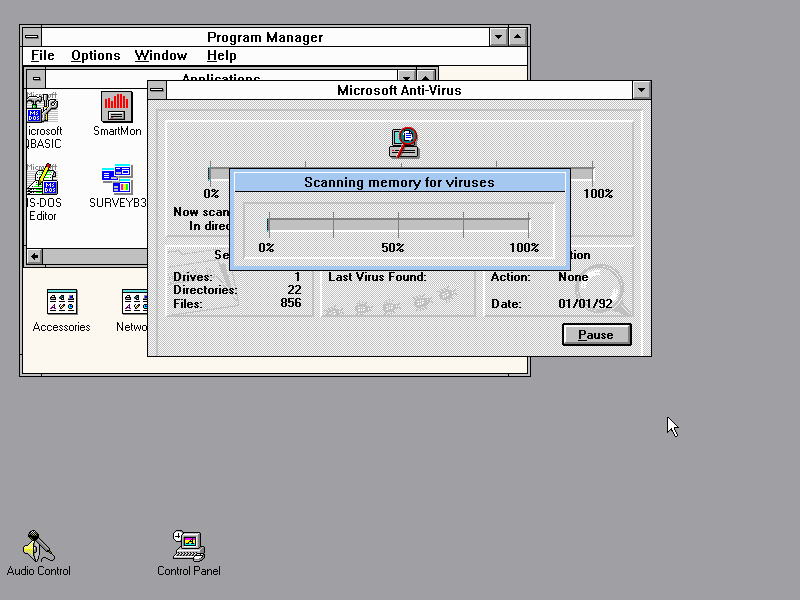800x600 pixels.
Task: Open the Options menu
Action: pyautogui.click(x=96, y=56)
